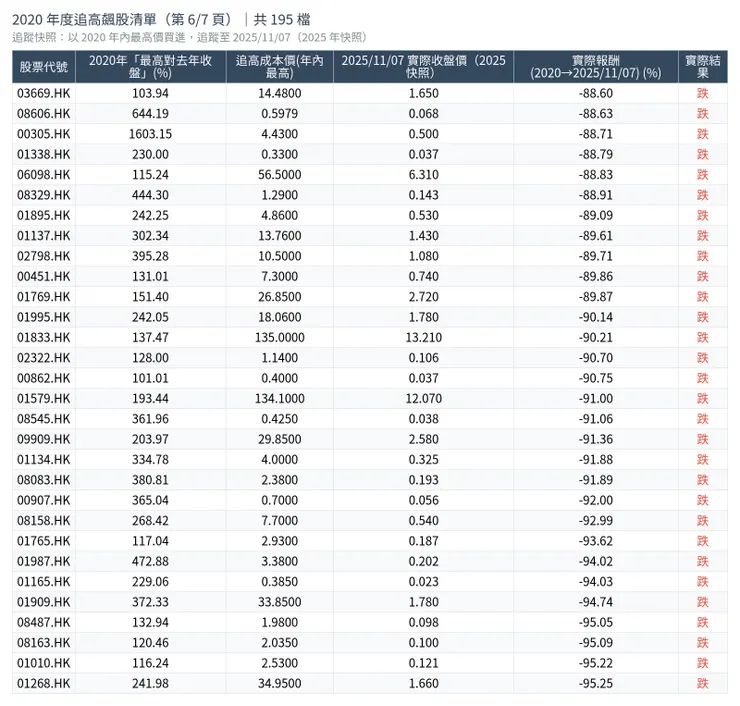Click the 1603.15 percentage value
This screenshot has width=740, height=706.
point(151,134)
